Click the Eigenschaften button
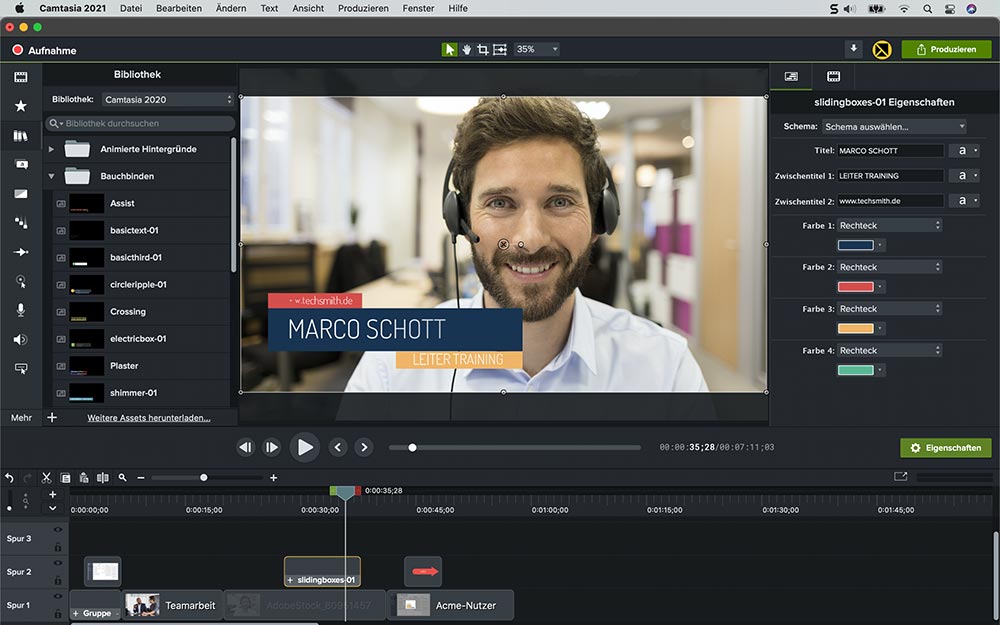1000x625 pixels. click(946, 448)
